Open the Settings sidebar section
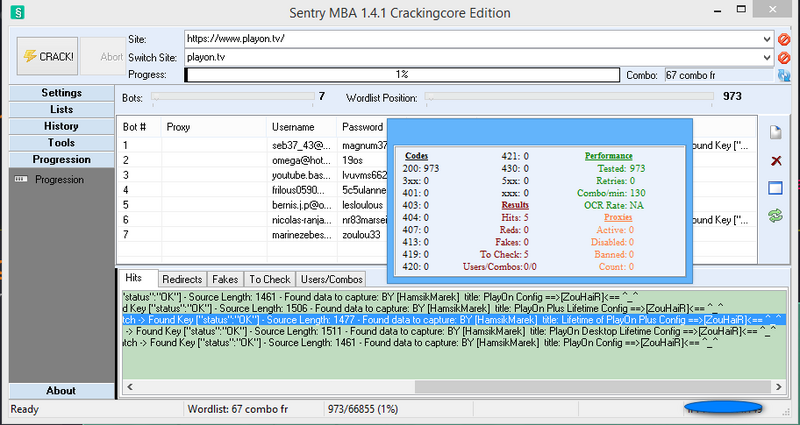The image size is (800, 425). [61, 93]
